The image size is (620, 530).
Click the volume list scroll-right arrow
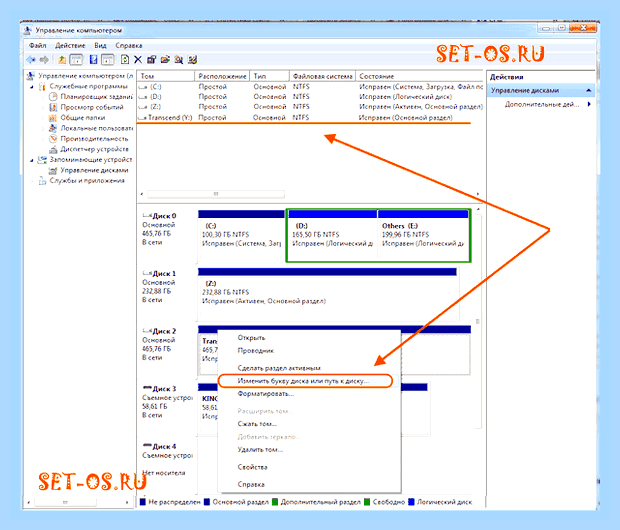coord(478,194)
